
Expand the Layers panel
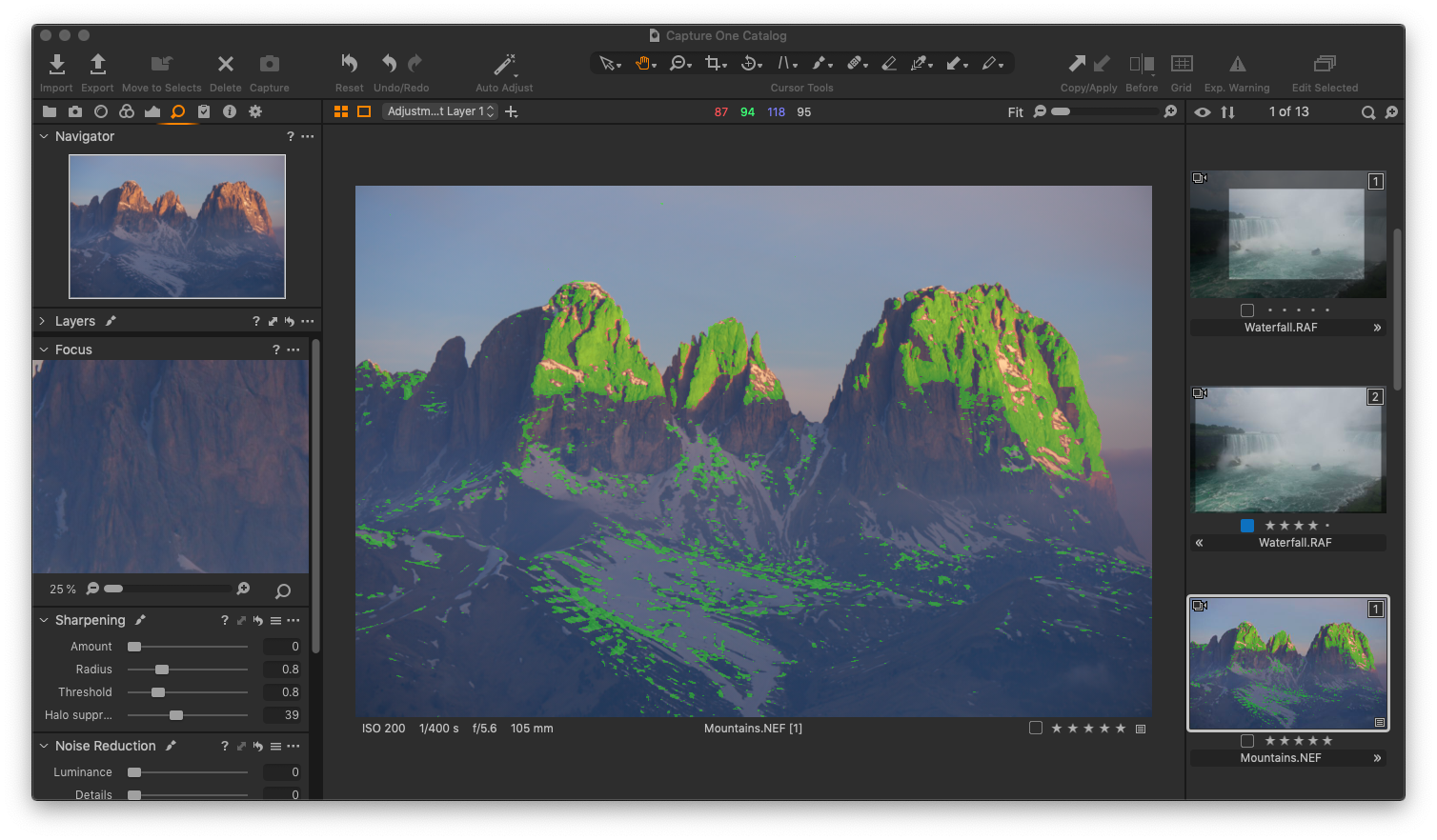tap(43, 322)
